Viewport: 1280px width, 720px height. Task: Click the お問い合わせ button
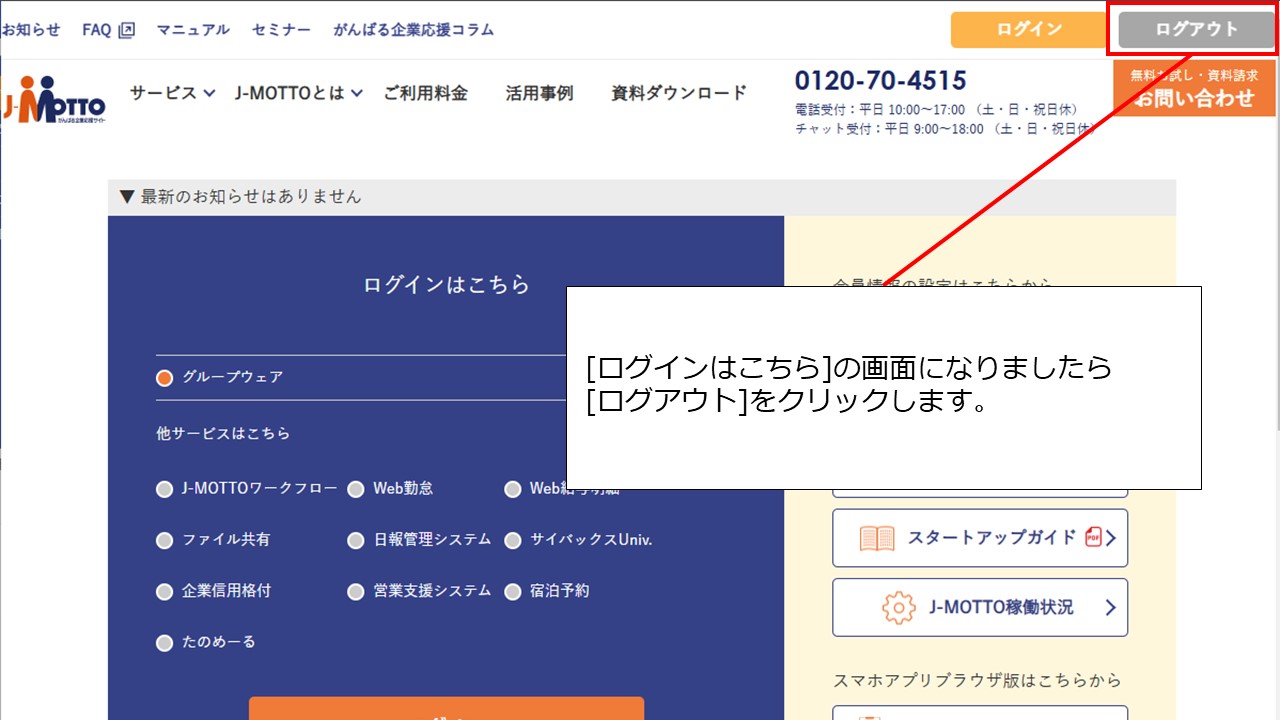pos(1194,89)
